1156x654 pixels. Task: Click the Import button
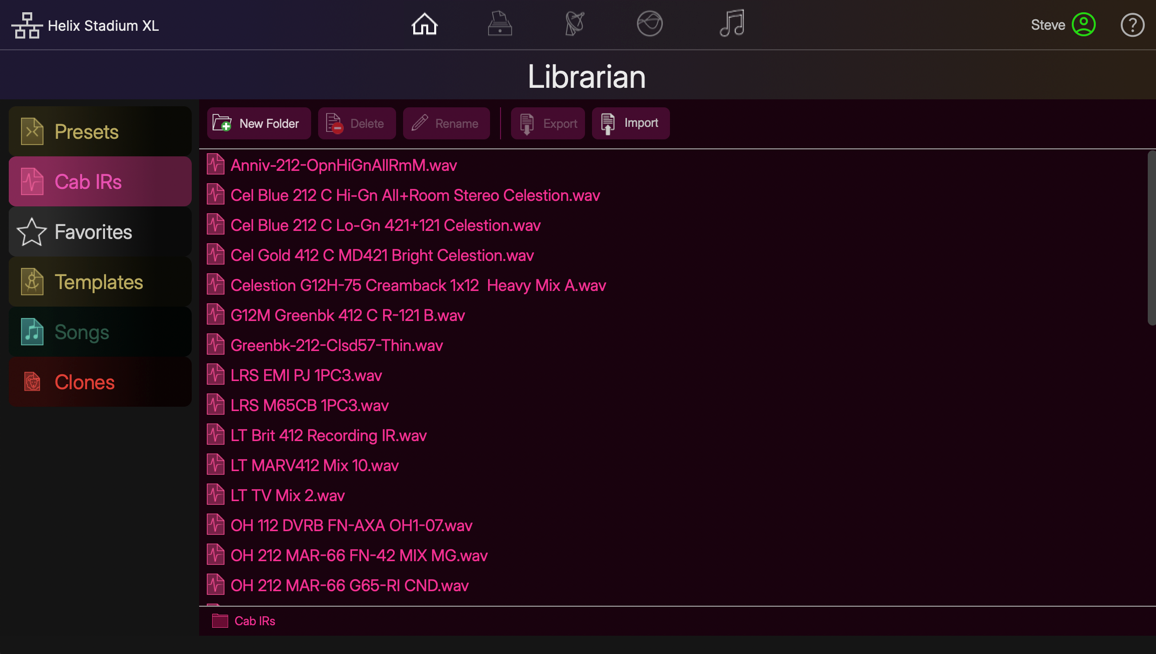(x=631, y=123)
